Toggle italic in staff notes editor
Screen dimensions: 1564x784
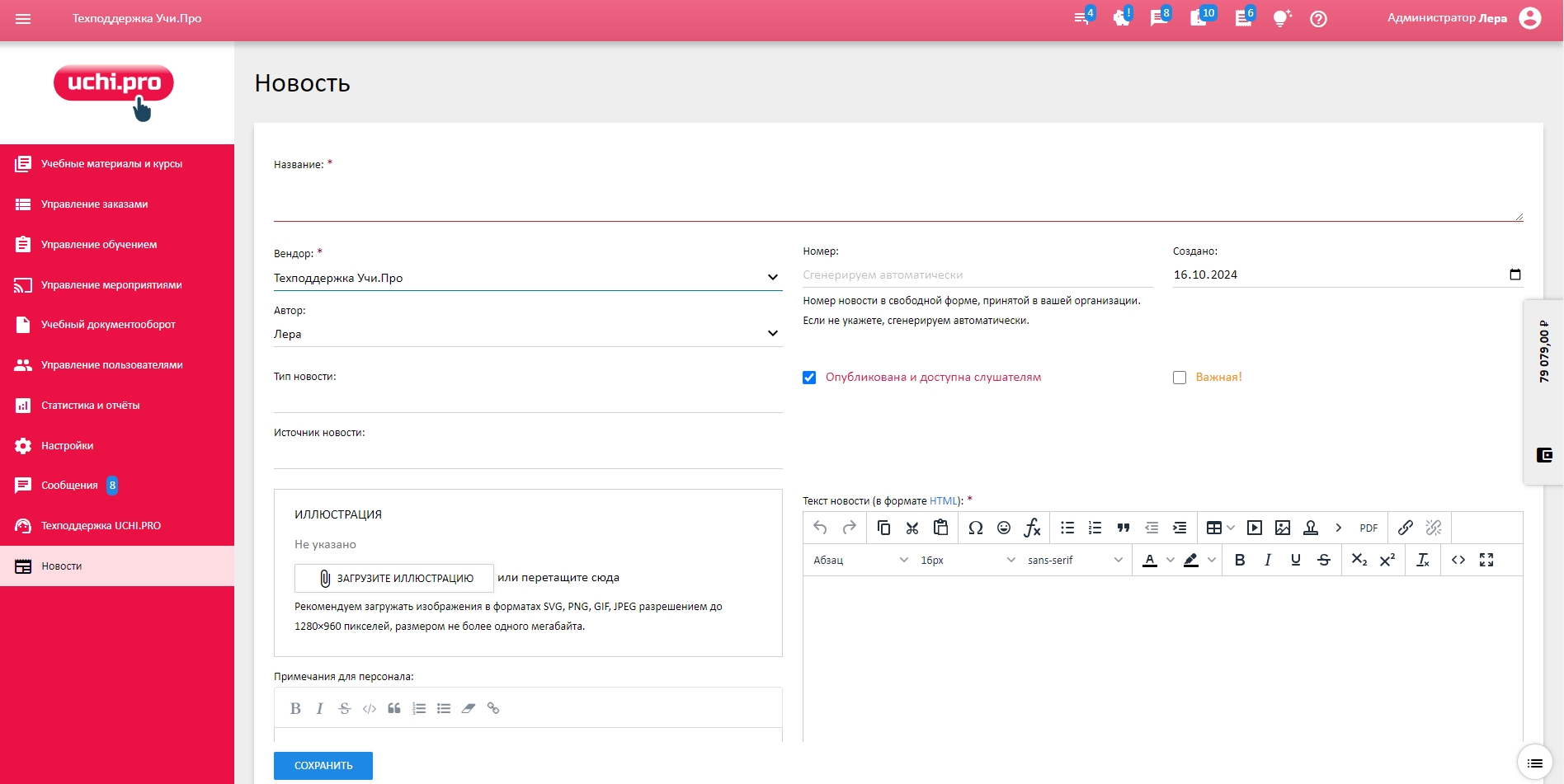[x=320, y=708]
